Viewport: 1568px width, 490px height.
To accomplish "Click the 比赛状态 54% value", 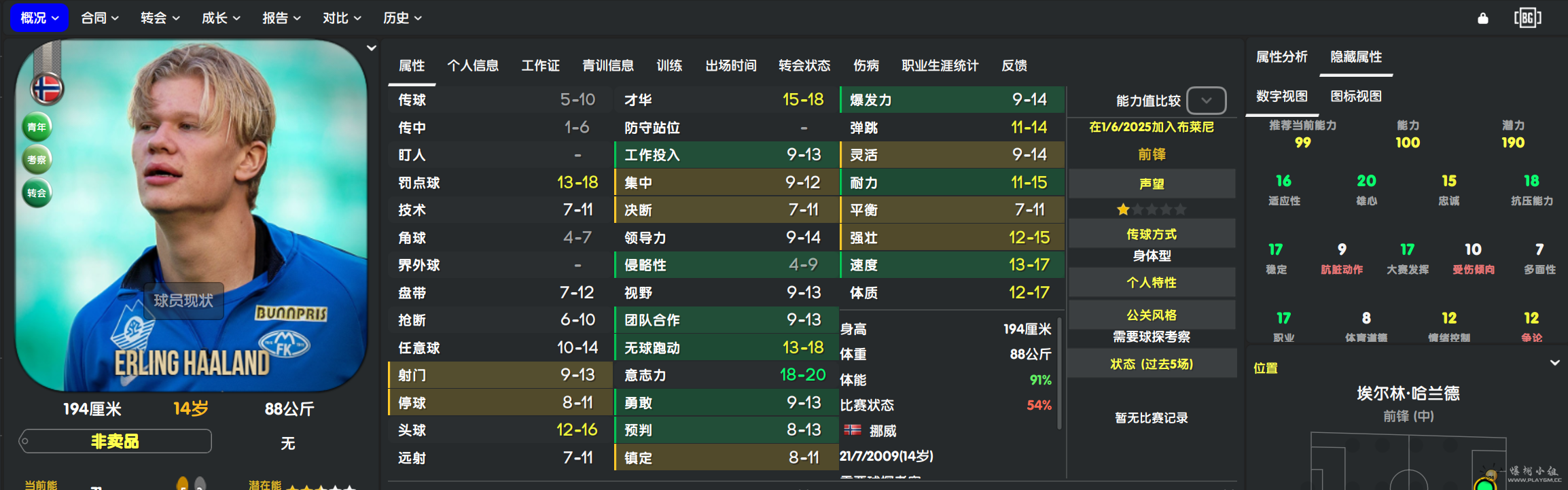I will tap(1039, 406).
